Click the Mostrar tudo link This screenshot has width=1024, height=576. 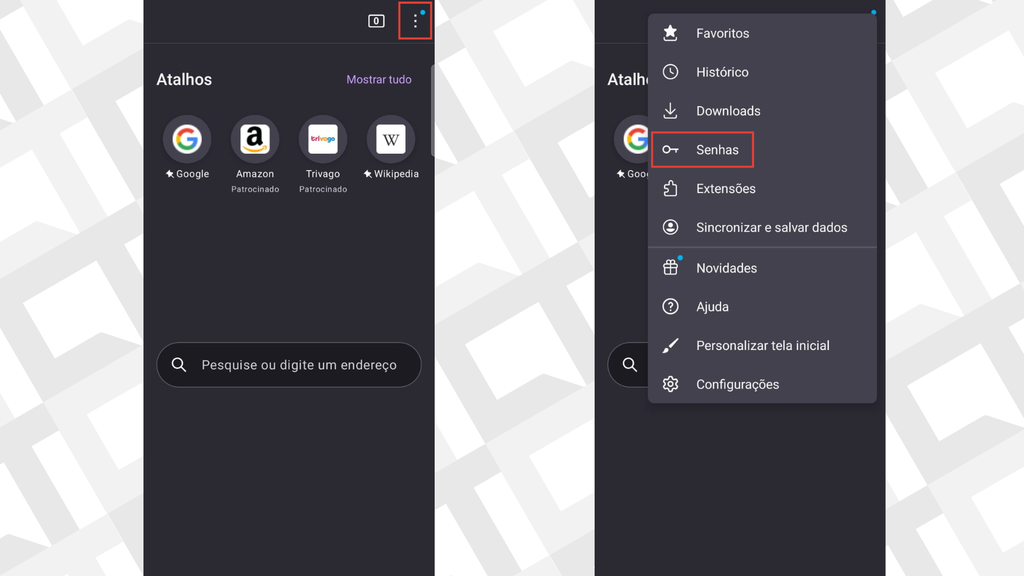tap(379, 79)
